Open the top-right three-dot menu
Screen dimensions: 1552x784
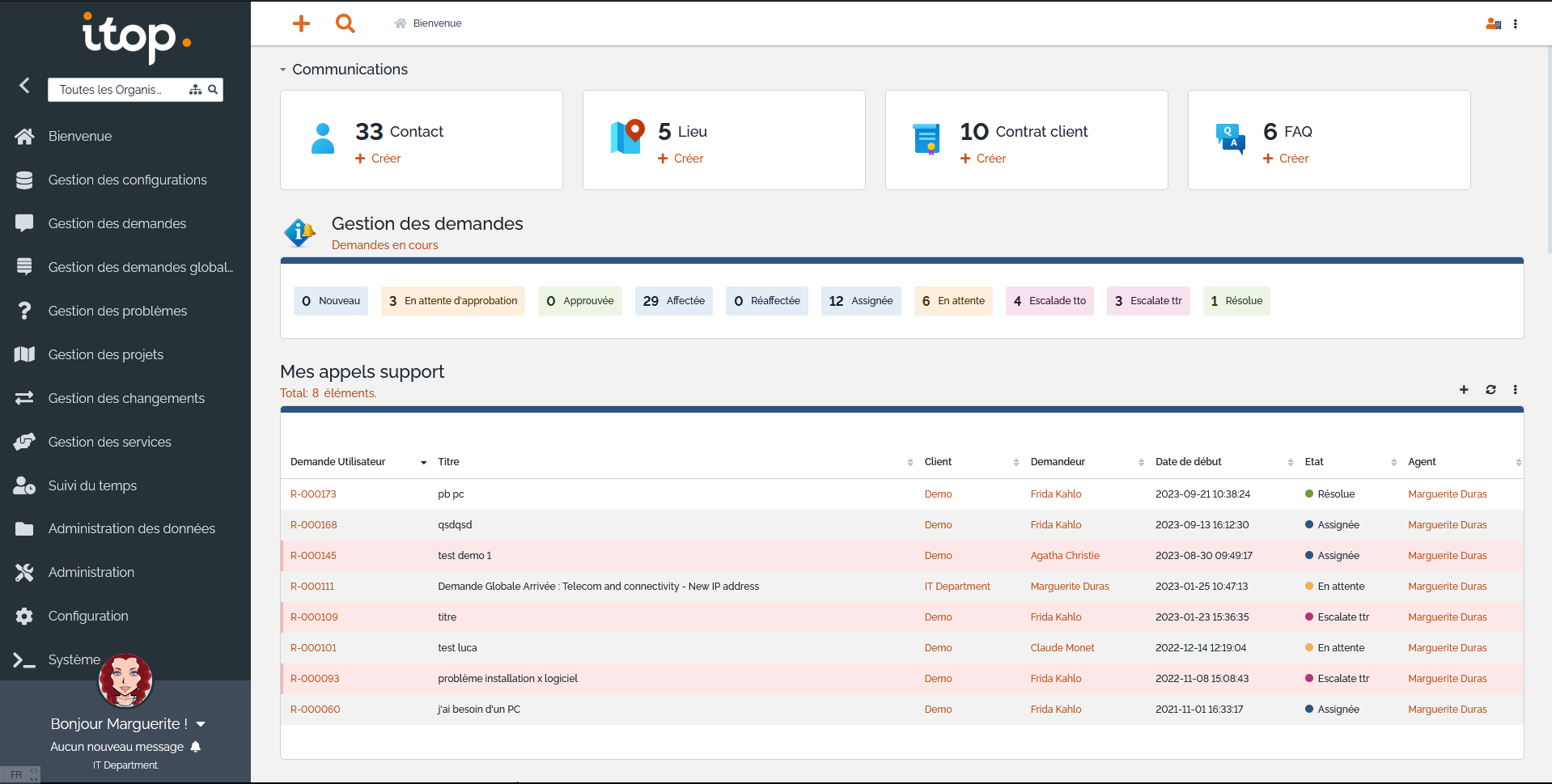pyautogui.click(x=1516, y=23)
